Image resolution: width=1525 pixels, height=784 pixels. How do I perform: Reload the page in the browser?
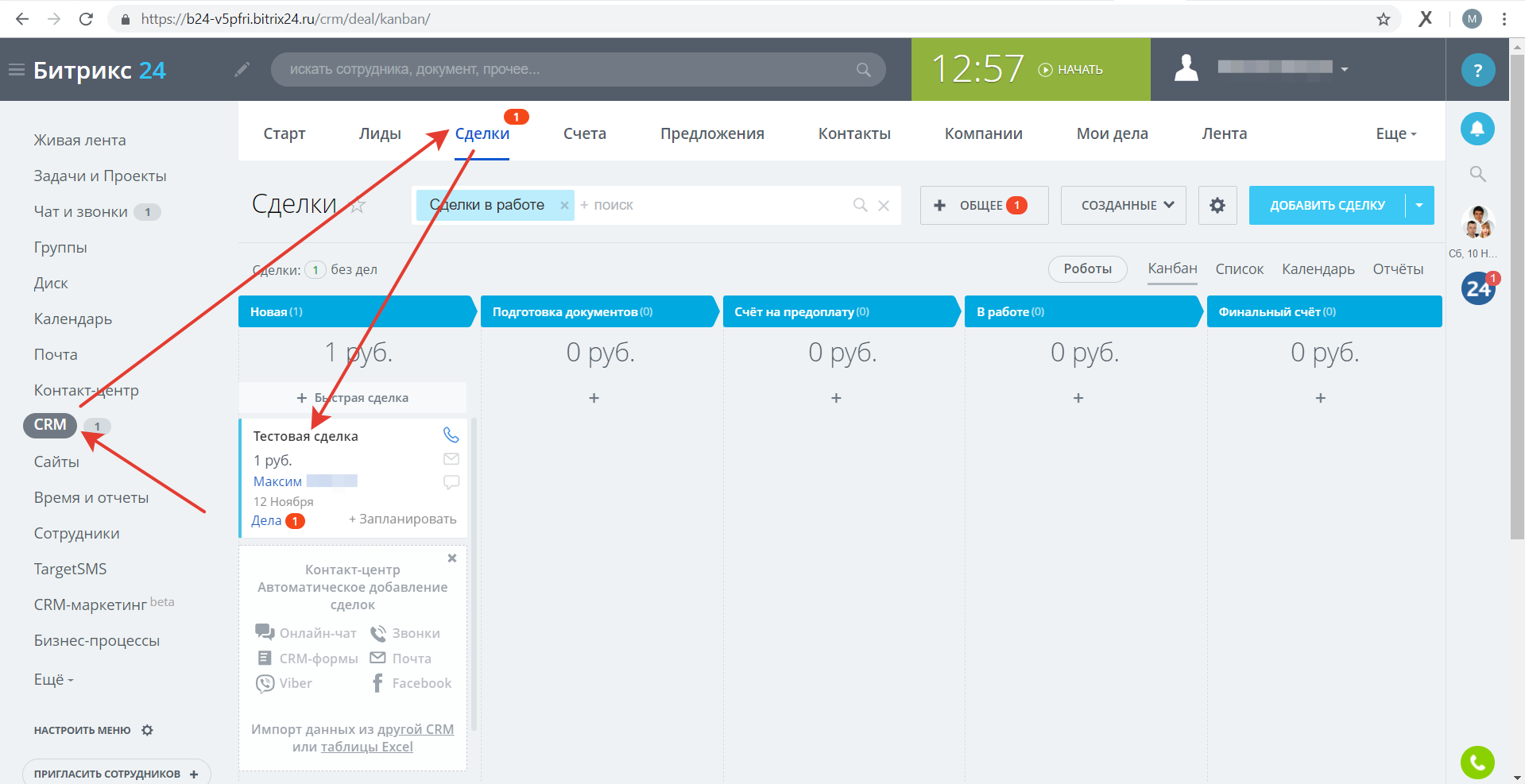pyautogui.click(x=86, y=19)
